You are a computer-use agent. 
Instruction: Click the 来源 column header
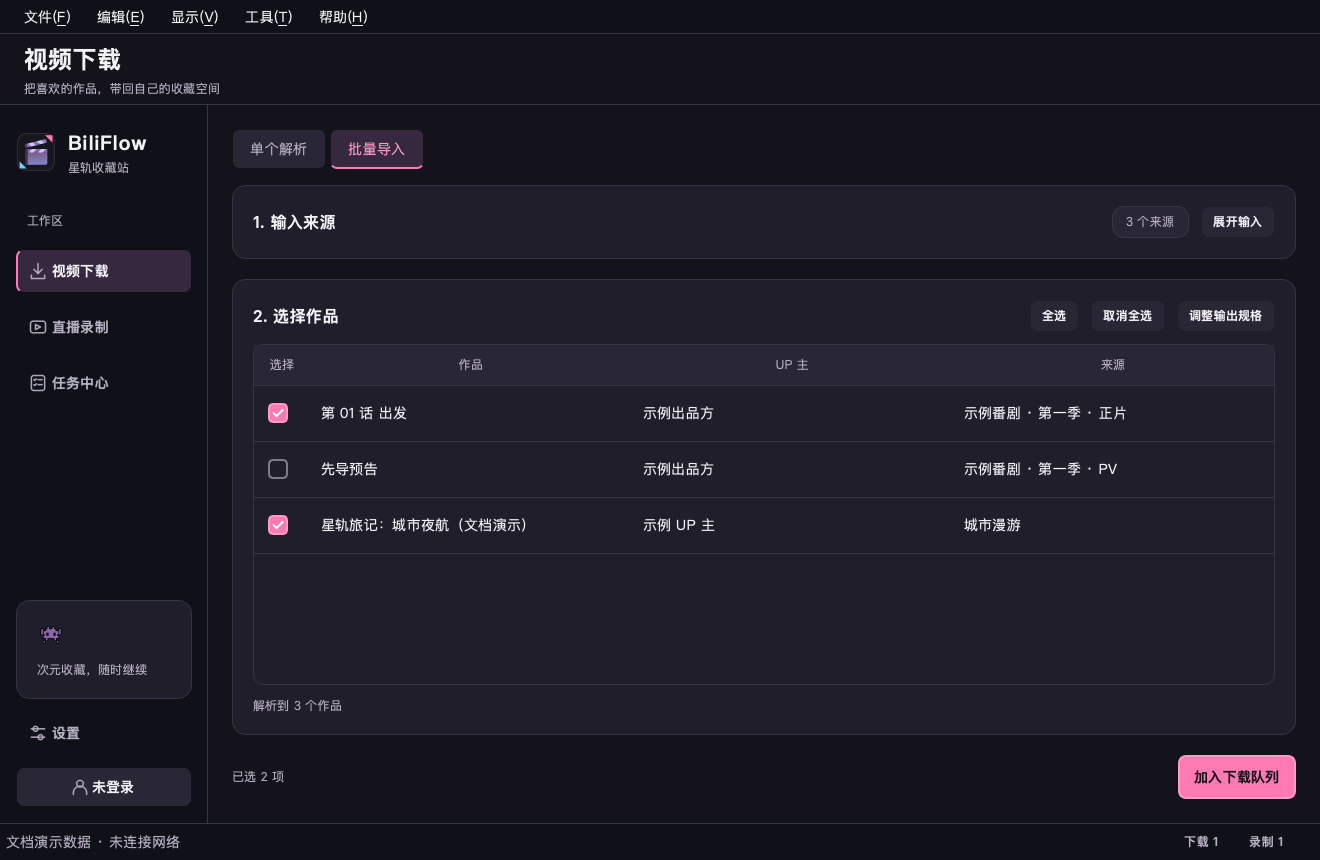[x=1113, y=365]
